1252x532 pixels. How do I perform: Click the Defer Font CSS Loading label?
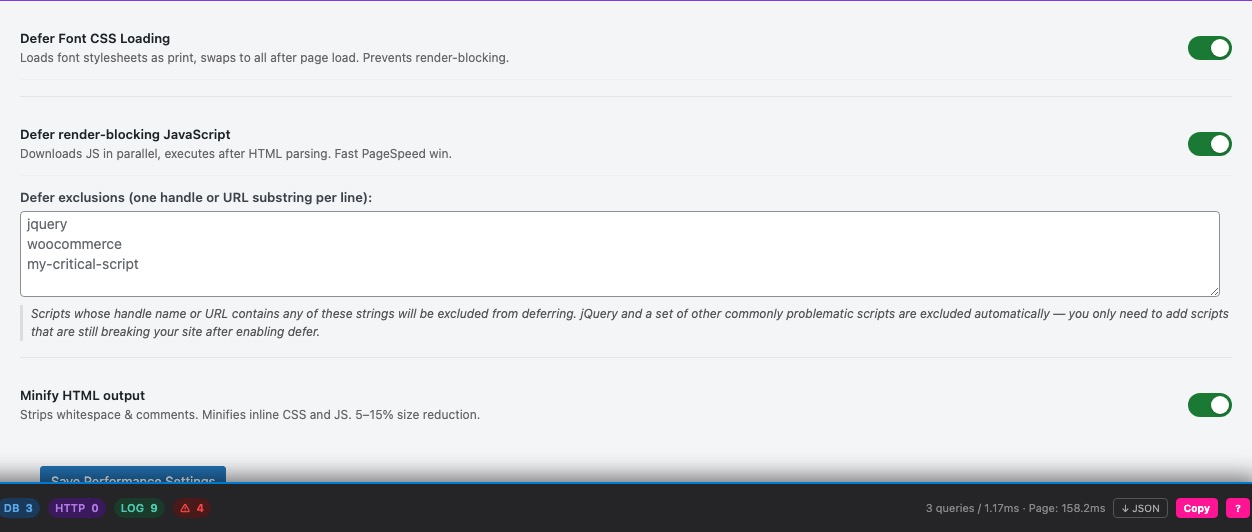(x=95, y=39)
